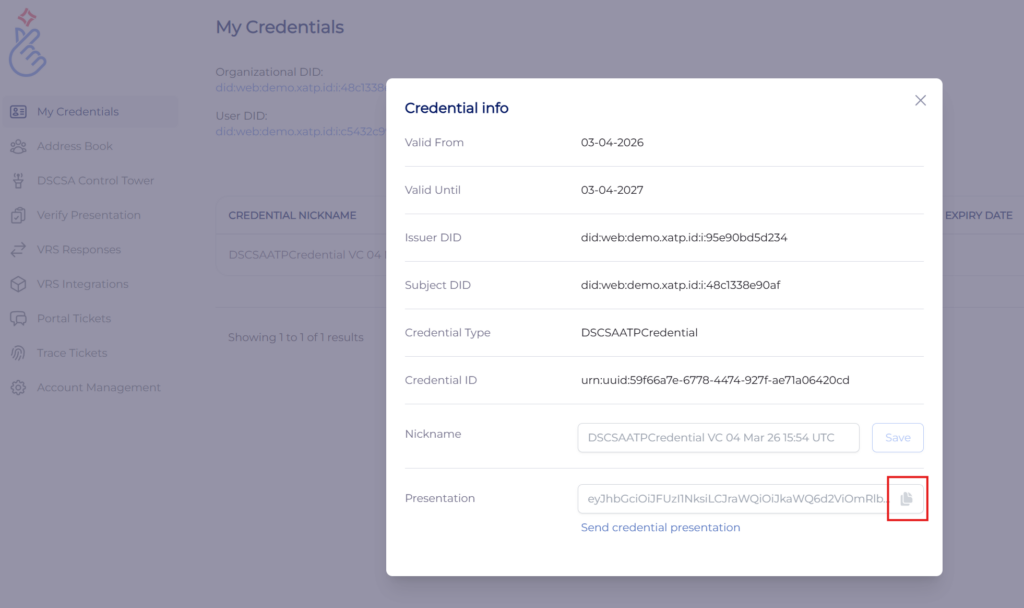
Task: Close the Credential info dialog
Action: coord(920,101)
